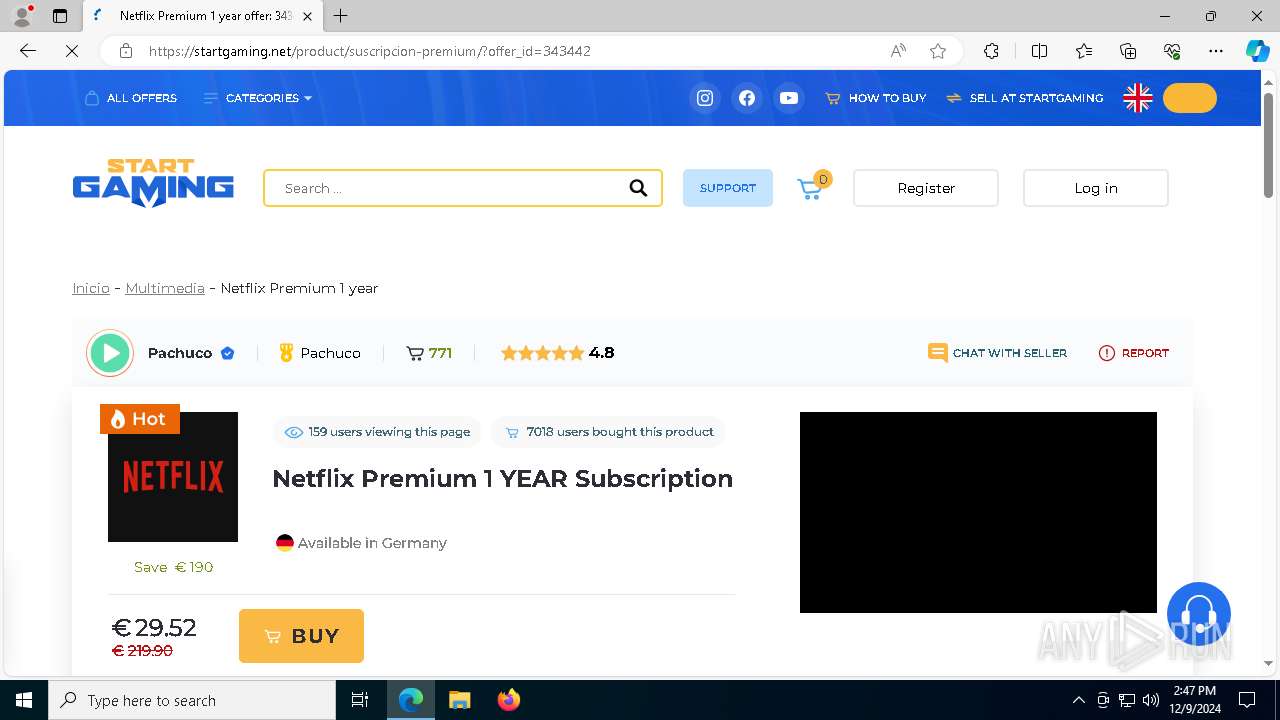View site information lock icon
Viewport: 1280px width, 720px height.
coord(126,51)
